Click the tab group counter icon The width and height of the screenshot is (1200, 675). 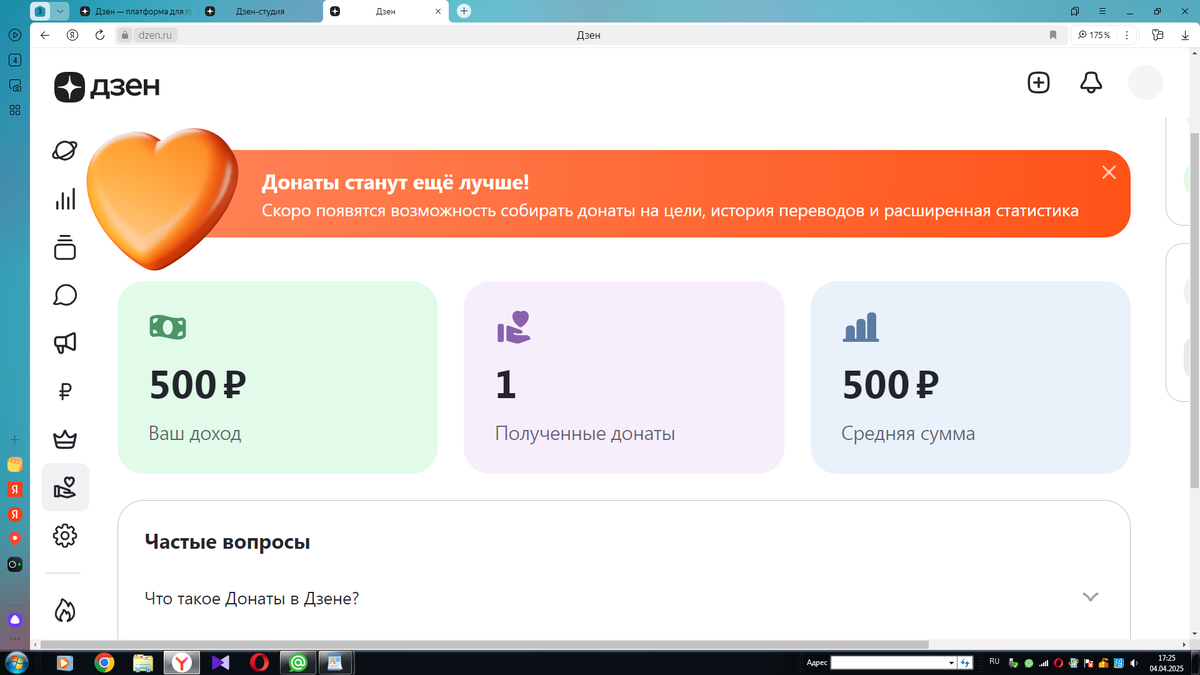click(41, 11)
